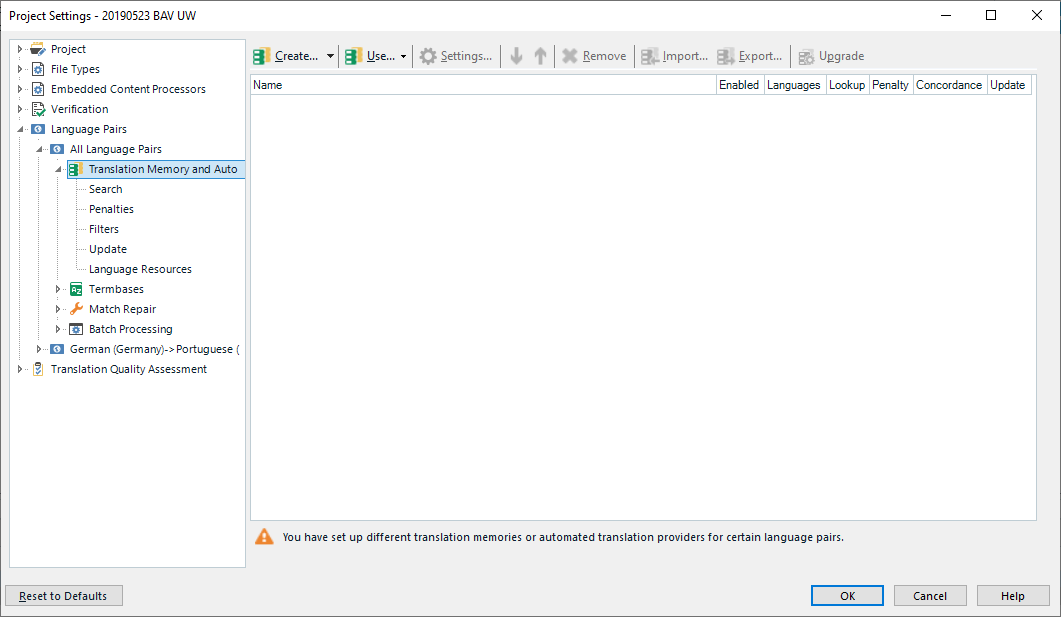This screenshot has width=1061, height=617.
Task: Open the Use dropdown arrow
Action: 403,56
